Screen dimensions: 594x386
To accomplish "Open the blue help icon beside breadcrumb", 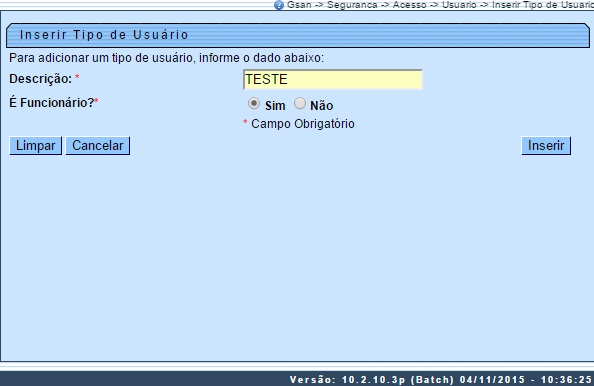I will tap(279, 5).
